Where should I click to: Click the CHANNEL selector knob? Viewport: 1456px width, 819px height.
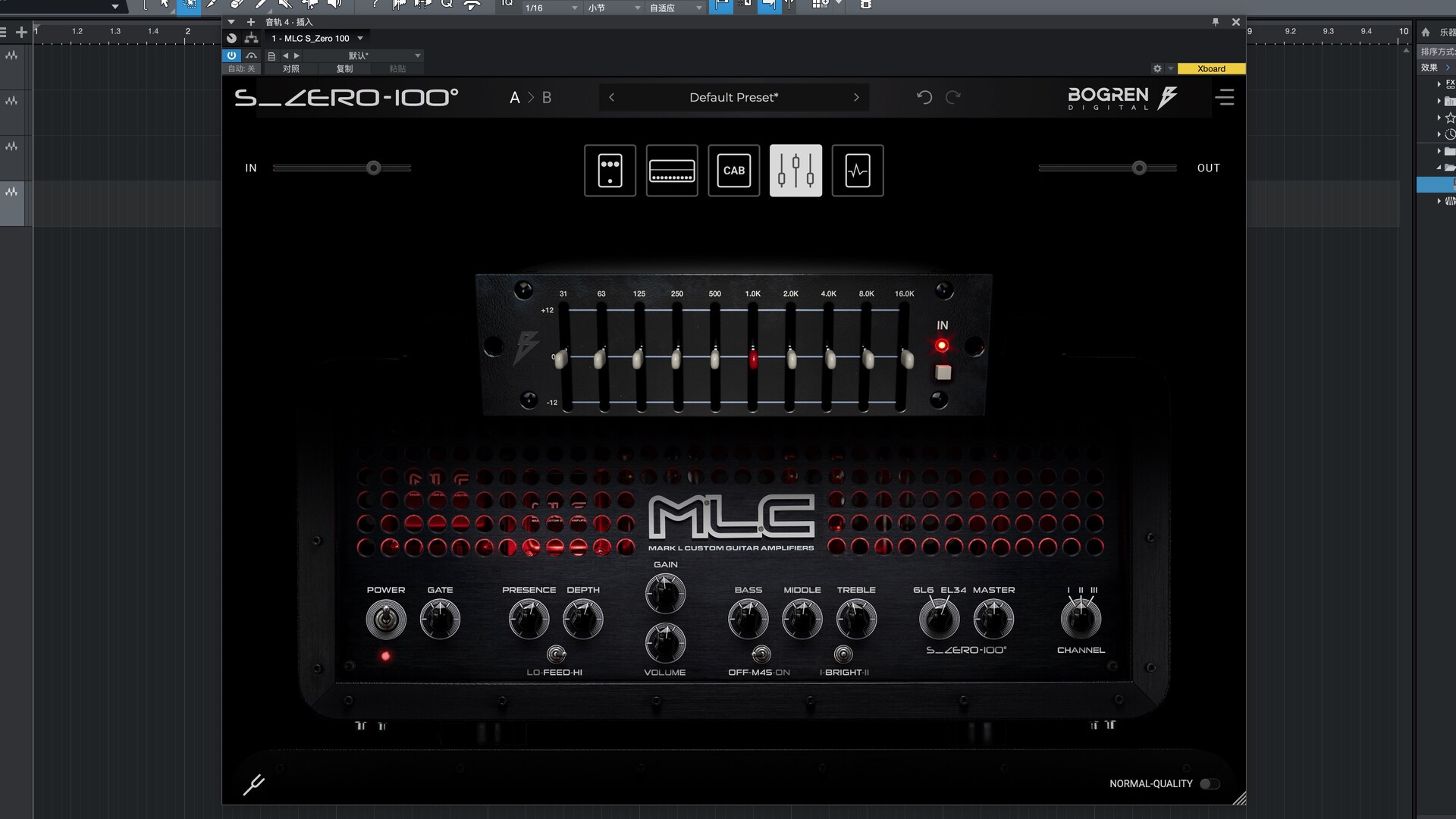pyautogui.click(x=1081, y=620)
